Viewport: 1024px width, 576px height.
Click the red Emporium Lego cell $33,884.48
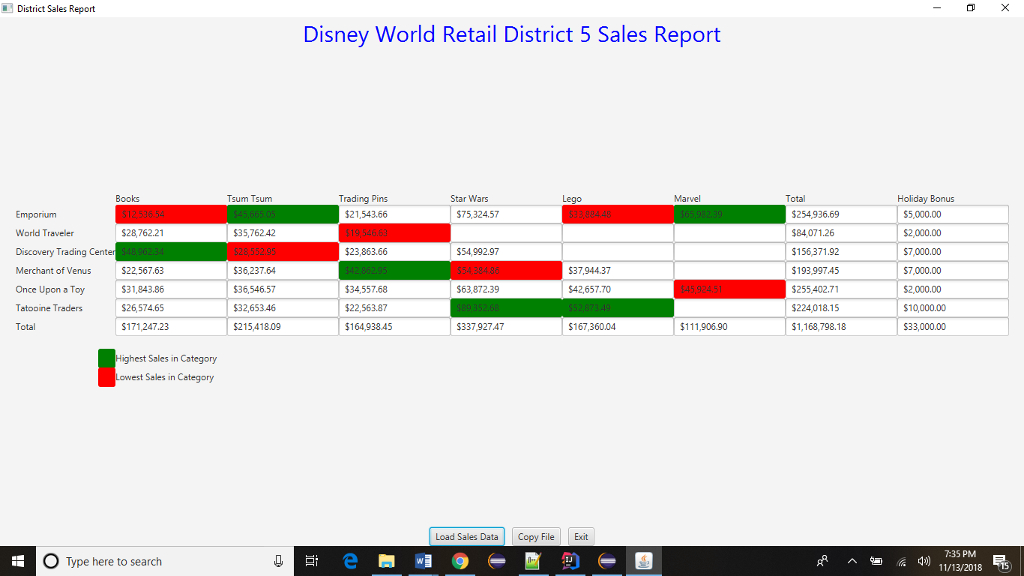click(618, 214)
